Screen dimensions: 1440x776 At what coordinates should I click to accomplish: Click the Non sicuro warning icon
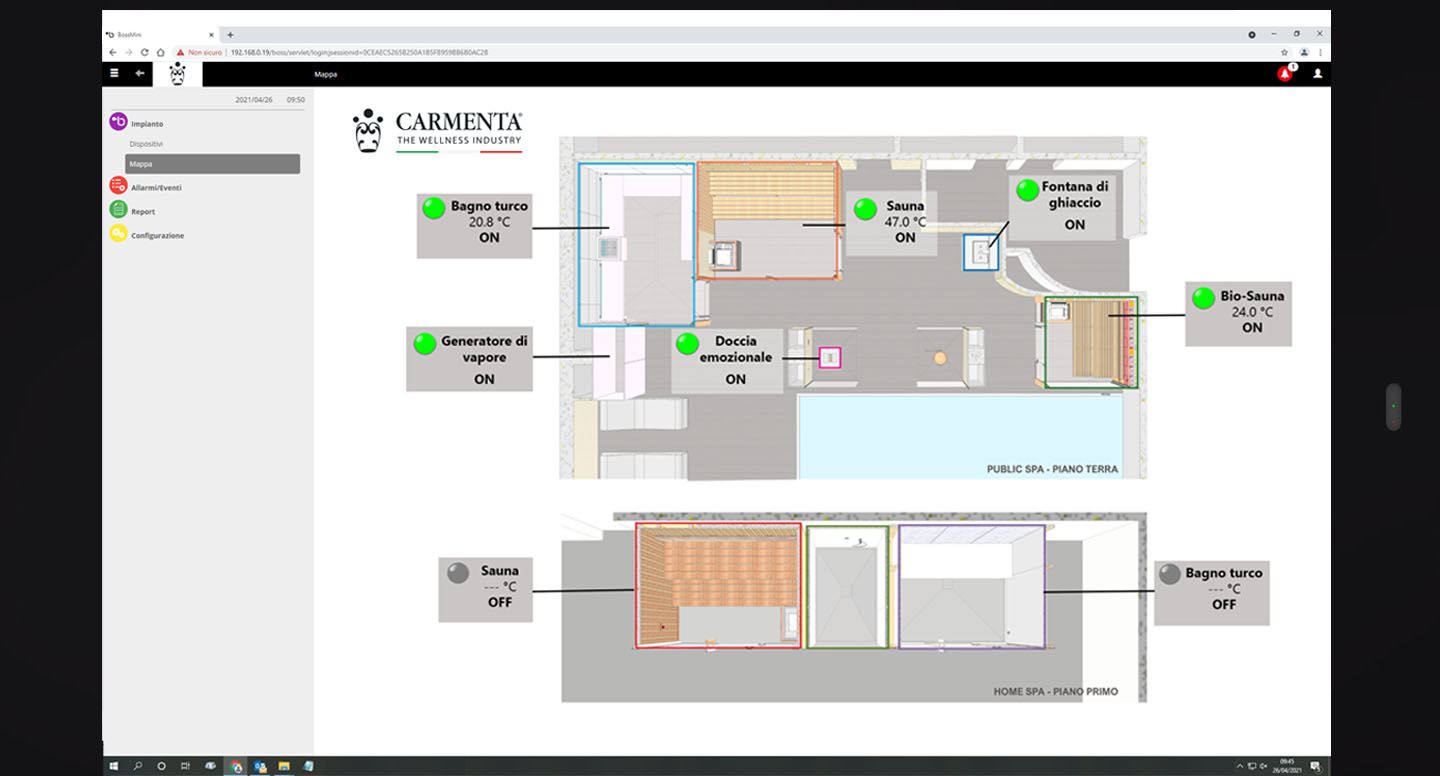(181, 52)
